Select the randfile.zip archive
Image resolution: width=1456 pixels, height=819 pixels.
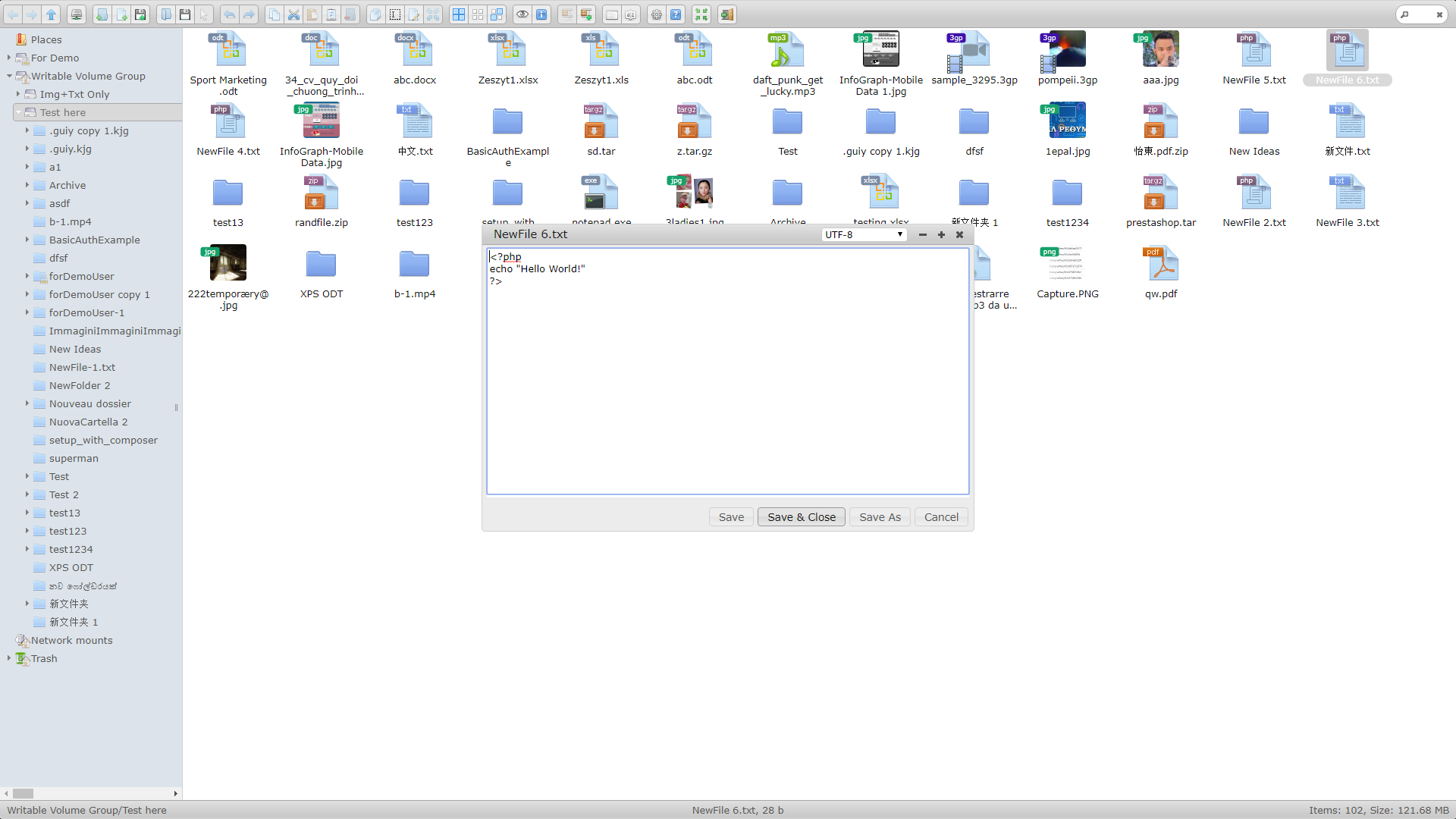(x=322, y=201)
